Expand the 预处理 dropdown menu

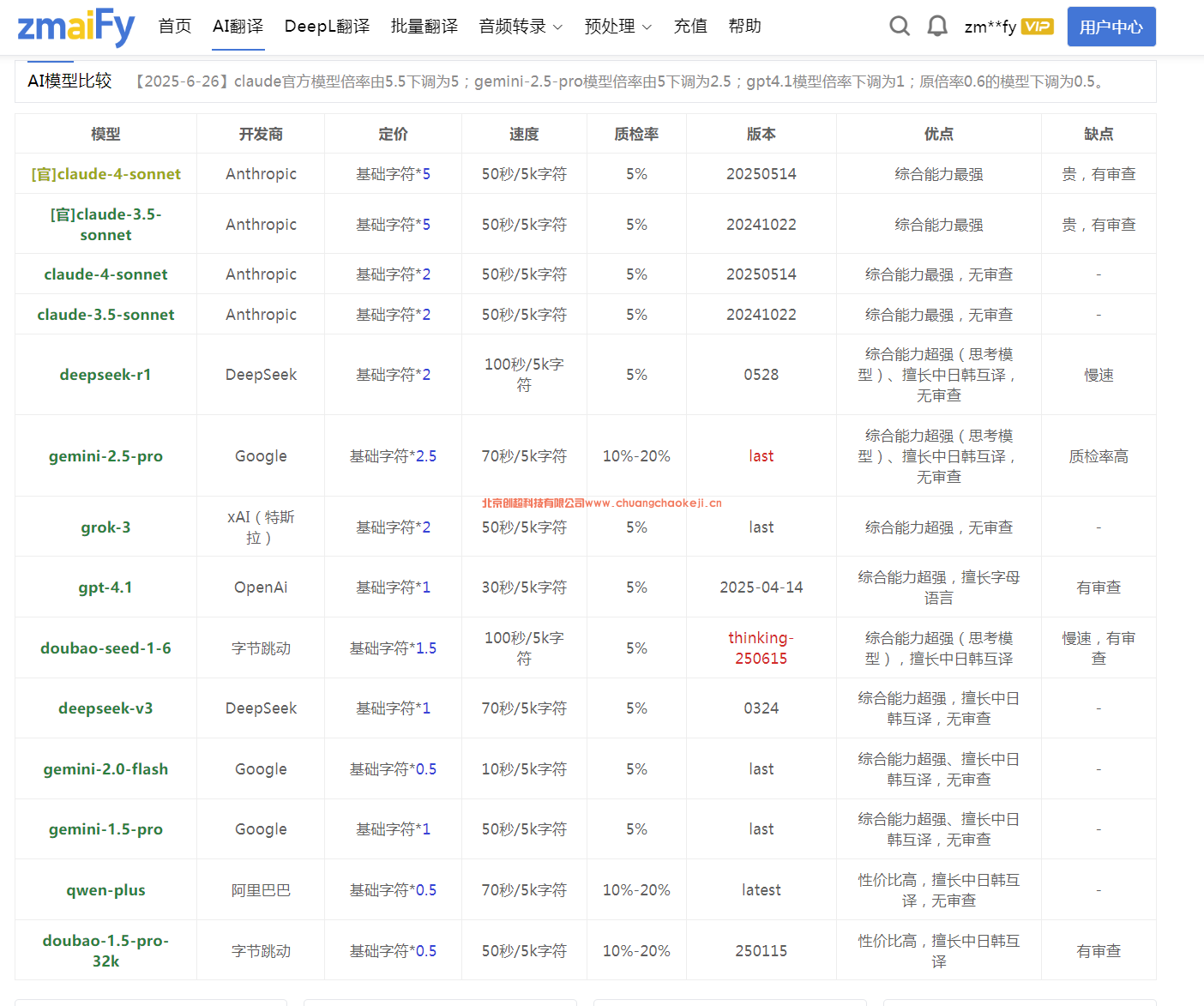point(617,27)
